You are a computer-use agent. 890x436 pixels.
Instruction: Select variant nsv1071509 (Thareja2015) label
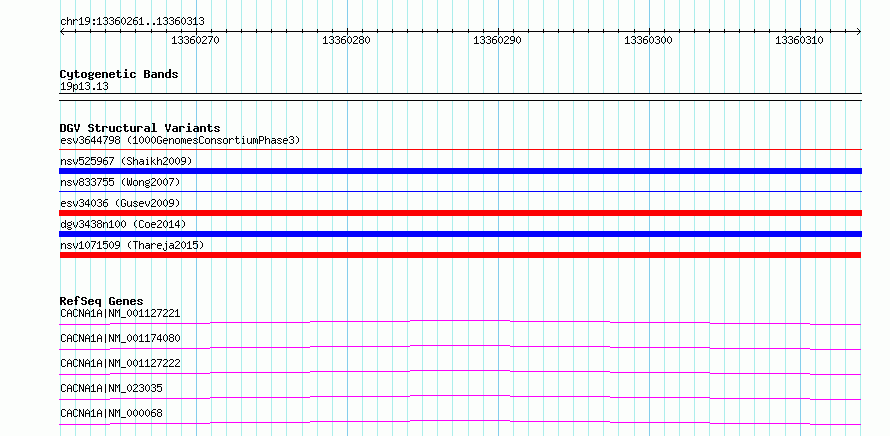pos(132,245)
